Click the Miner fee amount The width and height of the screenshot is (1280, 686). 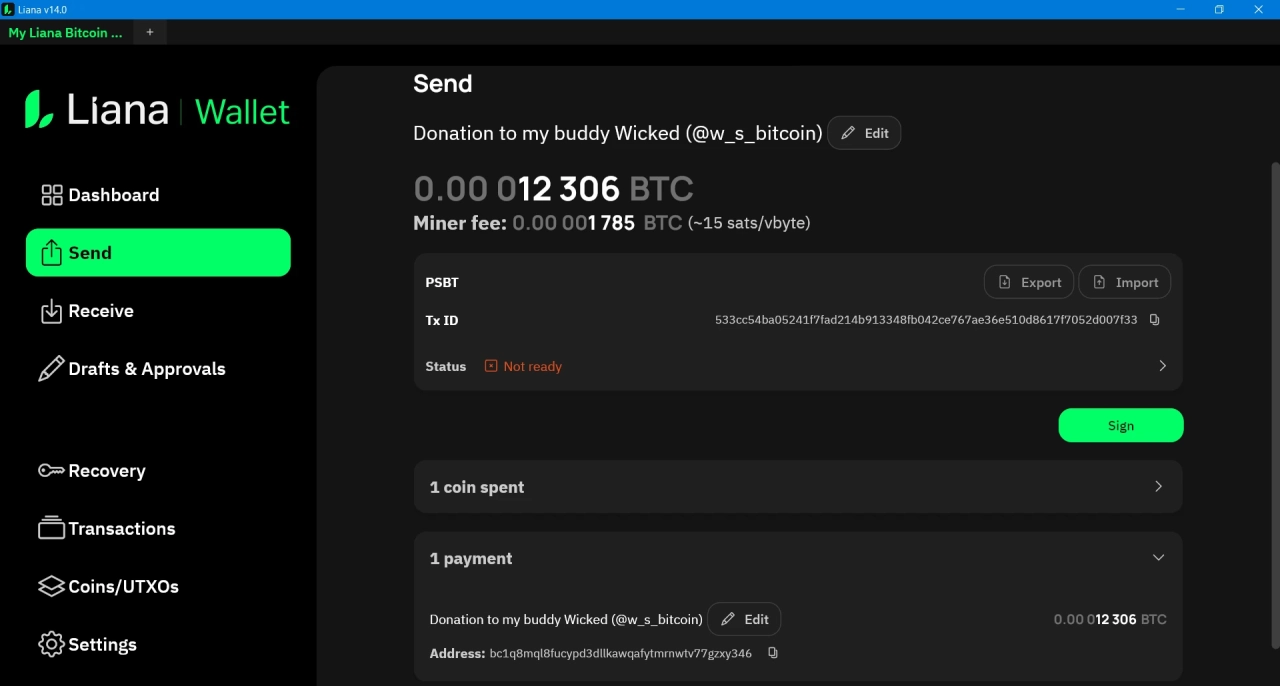(598, 223)
